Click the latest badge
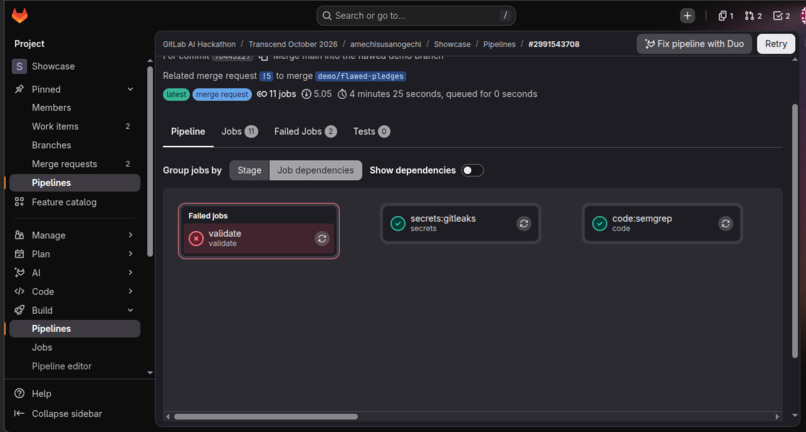806x432 pixels. click(176, 95)
